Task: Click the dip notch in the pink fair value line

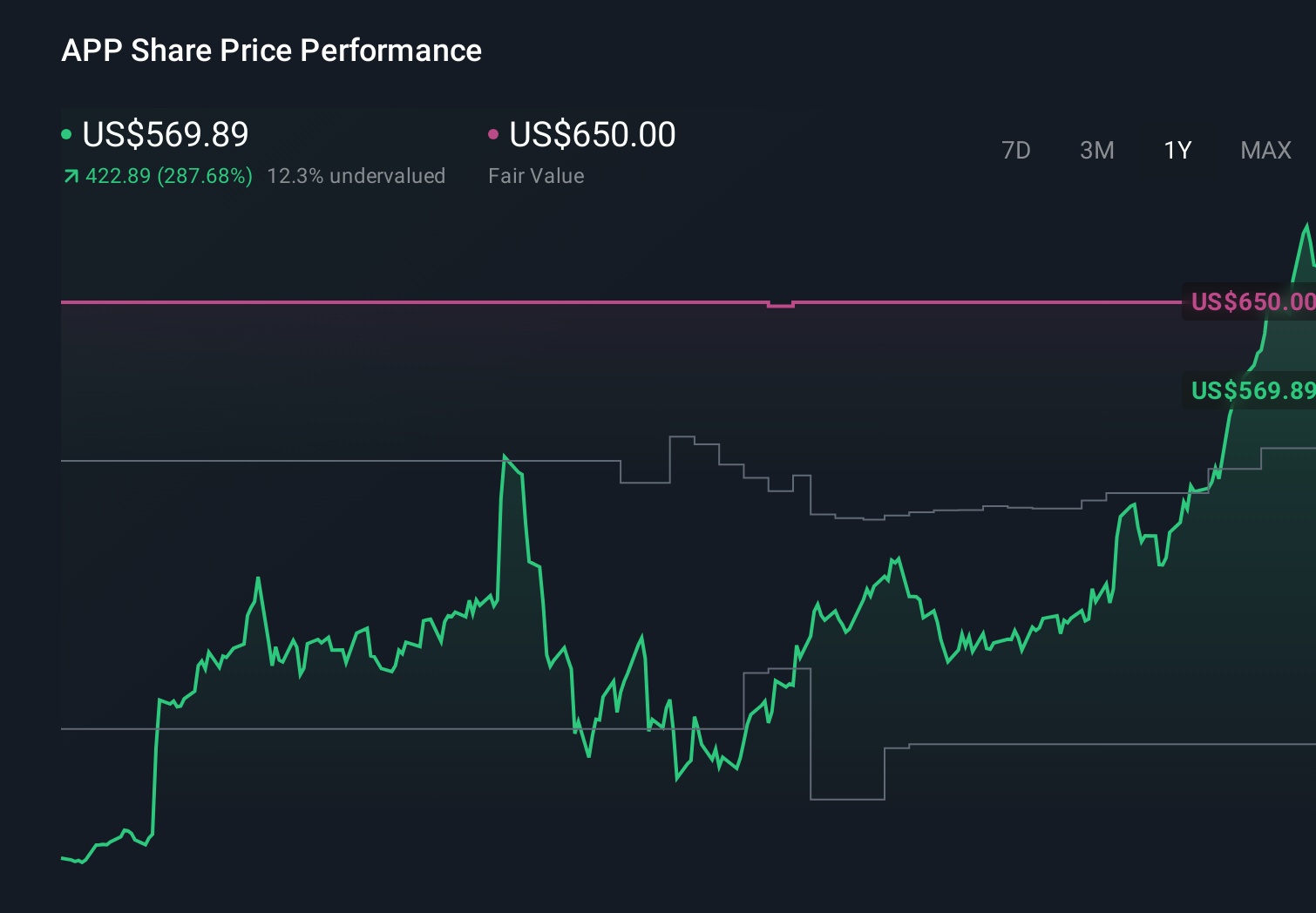Action: (780, 306)
